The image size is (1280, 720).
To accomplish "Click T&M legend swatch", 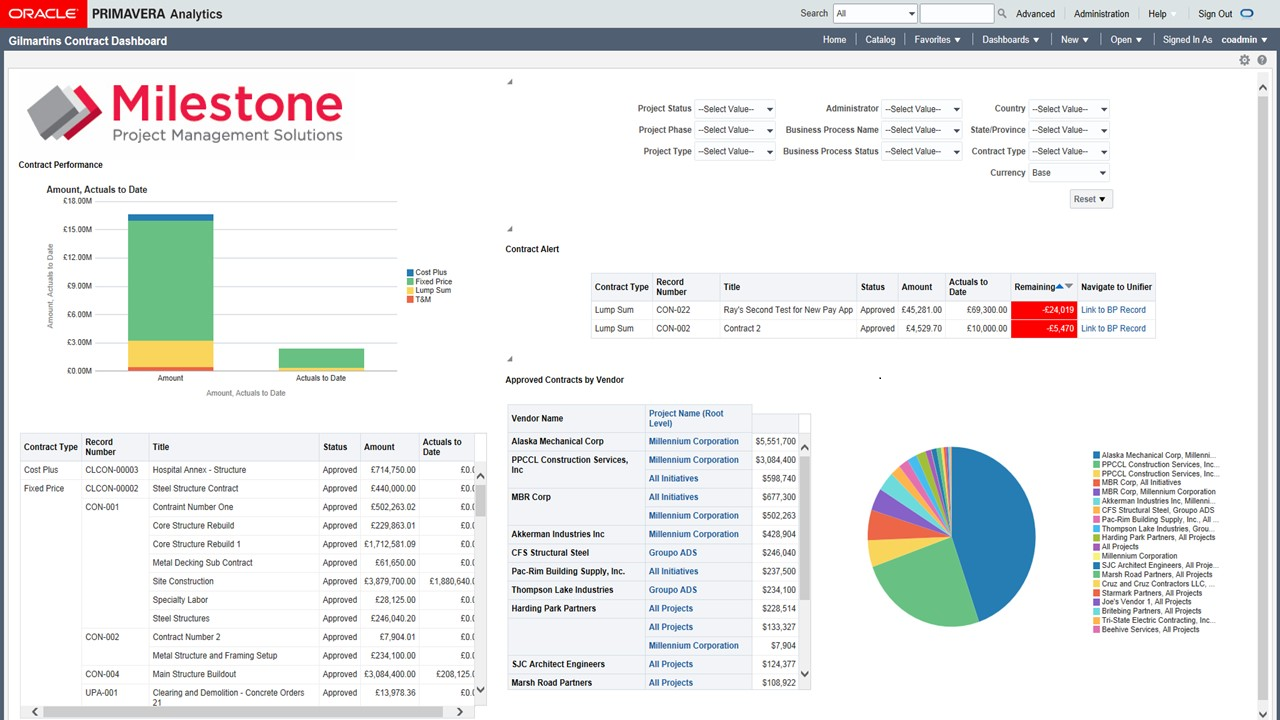I will [410, 300].
